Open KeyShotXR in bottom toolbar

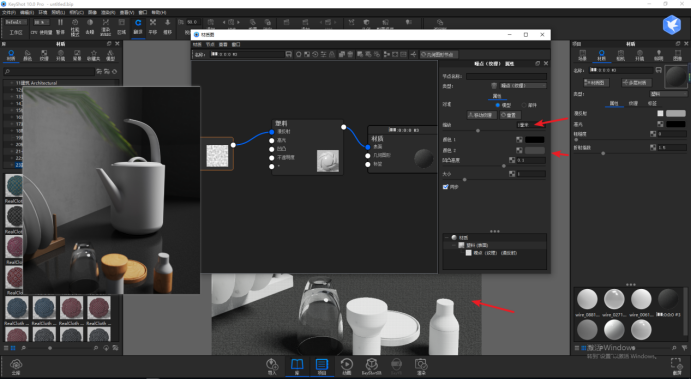(x=371, y=365)
